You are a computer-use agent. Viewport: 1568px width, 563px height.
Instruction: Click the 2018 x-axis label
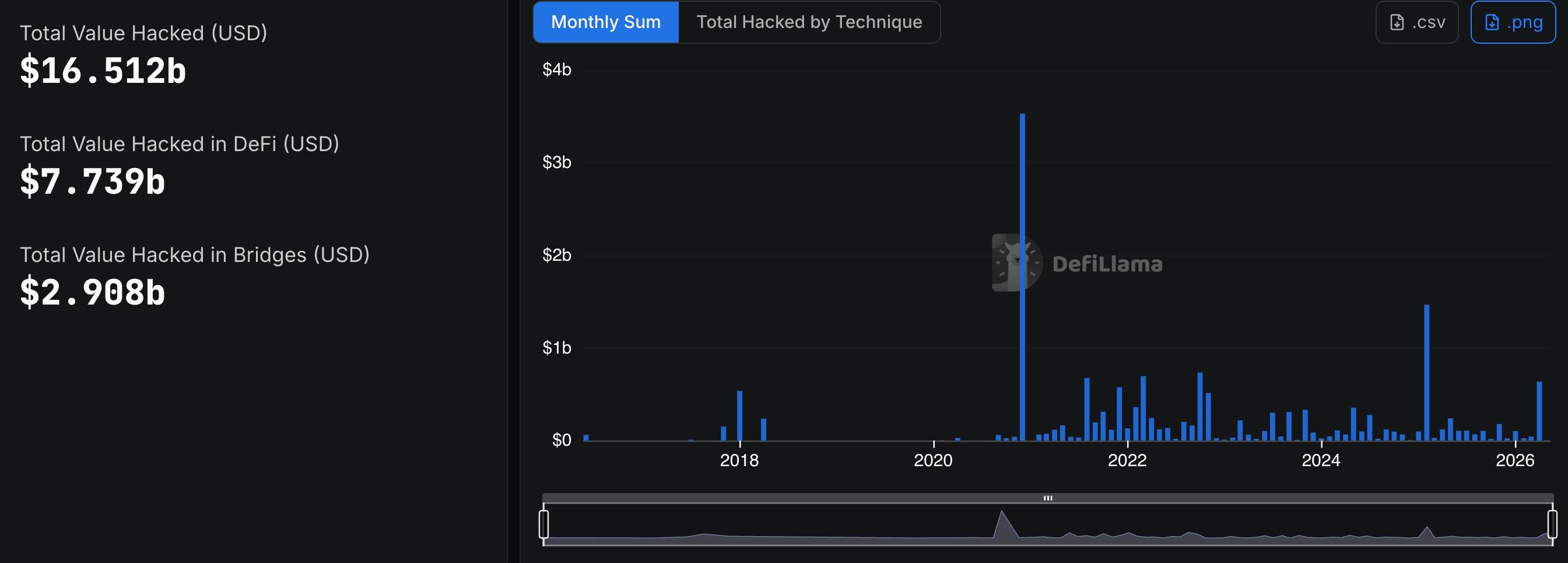(739, 460)
